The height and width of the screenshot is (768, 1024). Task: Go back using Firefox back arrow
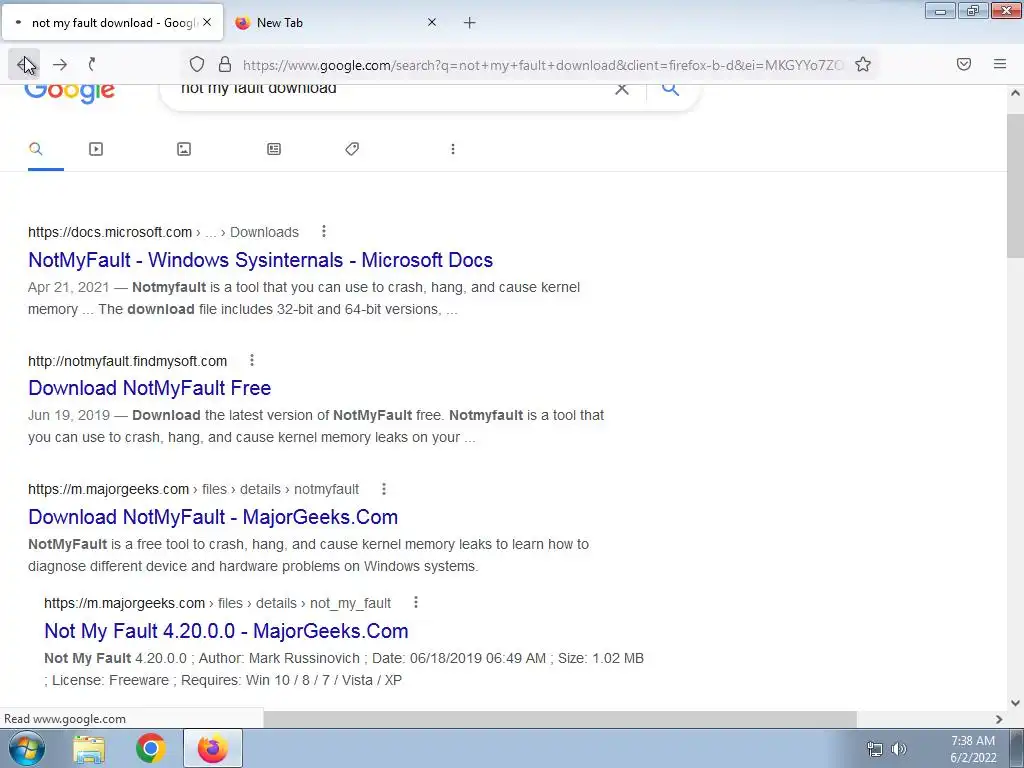click(x=24, y=64)
